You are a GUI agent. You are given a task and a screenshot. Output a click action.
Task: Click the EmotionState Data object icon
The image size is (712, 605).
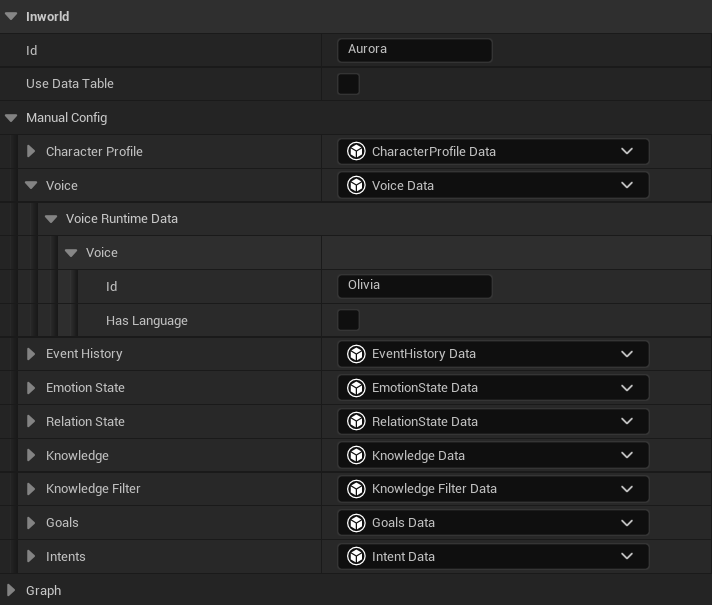click(x=356, y=388)
